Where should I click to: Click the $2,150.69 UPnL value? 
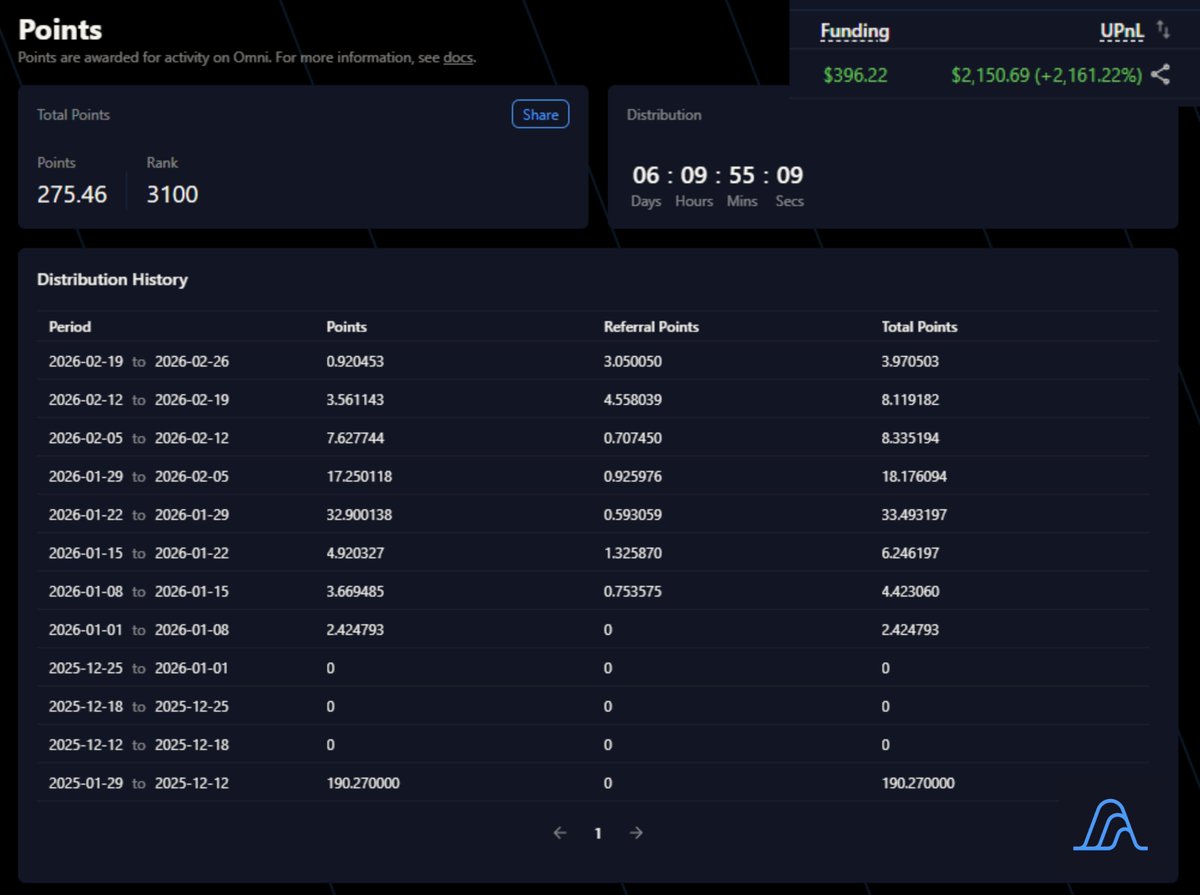pyautogui.click(x=1046, y=75)
